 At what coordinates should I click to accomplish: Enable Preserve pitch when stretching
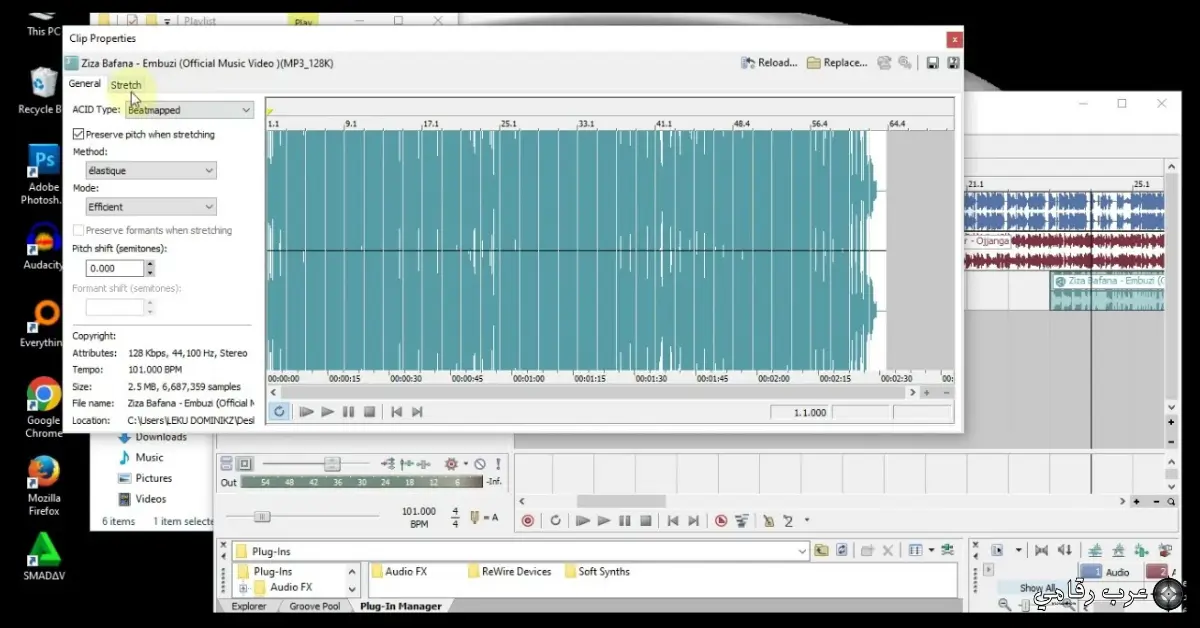78,133
